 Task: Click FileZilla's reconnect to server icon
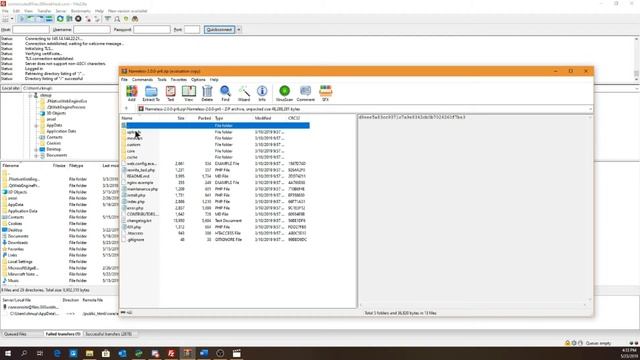(x=97, y=19)
